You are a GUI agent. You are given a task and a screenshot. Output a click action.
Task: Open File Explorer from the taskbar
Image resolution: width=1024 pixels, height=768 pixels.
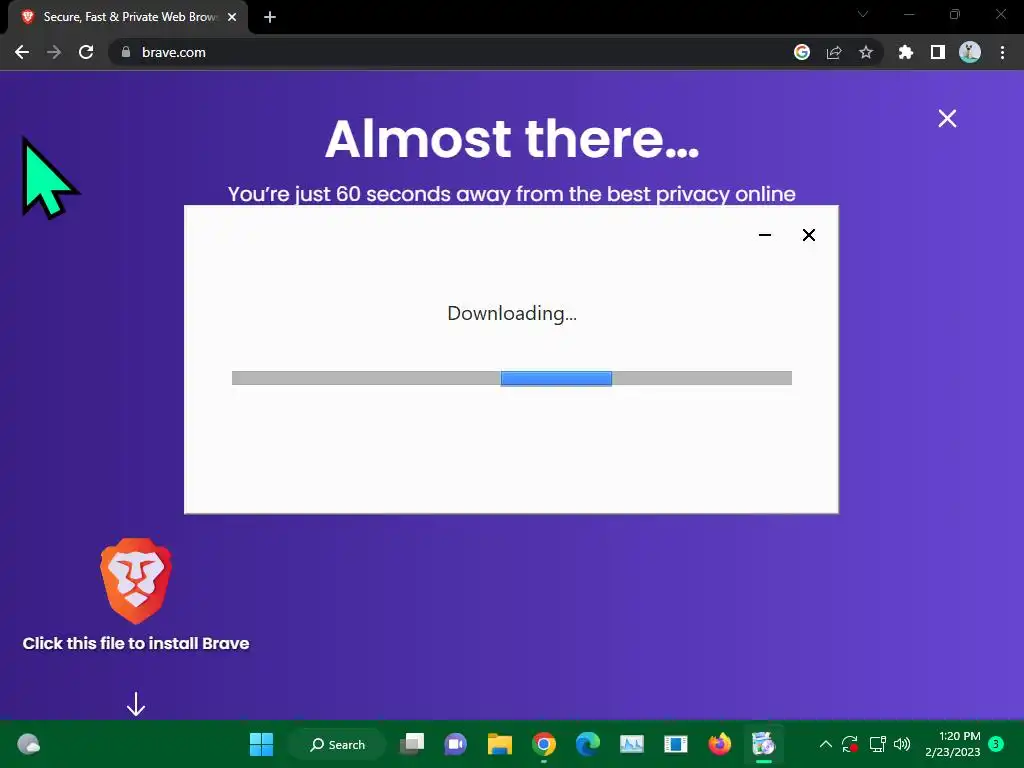[x=500, y=744]
